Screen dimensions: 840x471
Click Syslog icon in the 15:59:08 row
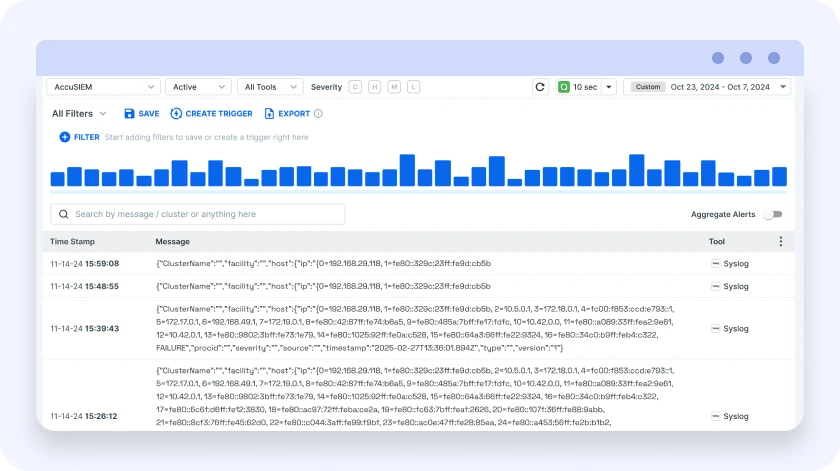(x=716, y=264)
